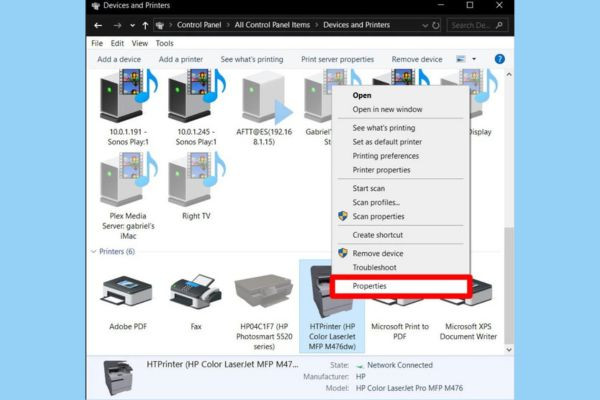Viewport: 600px width, 400px height.
Task: Click the Back arrow in navigation bar
Action: pyautogui.click(x=98, y=25)
